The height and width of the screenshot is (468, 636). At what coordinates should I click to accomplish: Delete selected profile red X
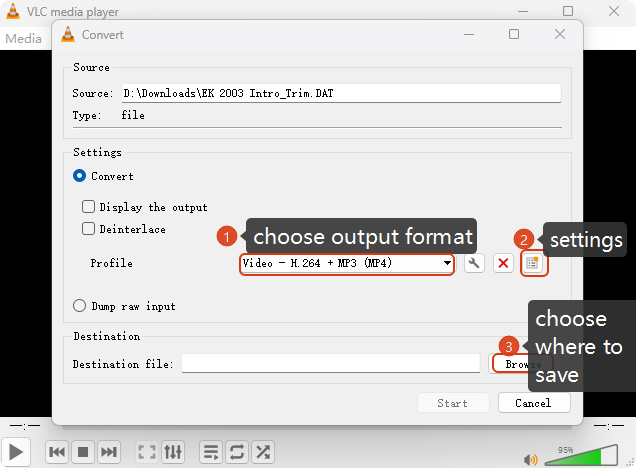(504, 263)
